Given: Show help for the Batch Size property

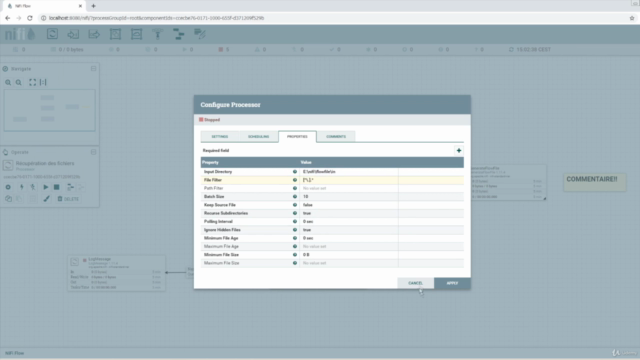Looking at the screenshot, I should point(295,197).
